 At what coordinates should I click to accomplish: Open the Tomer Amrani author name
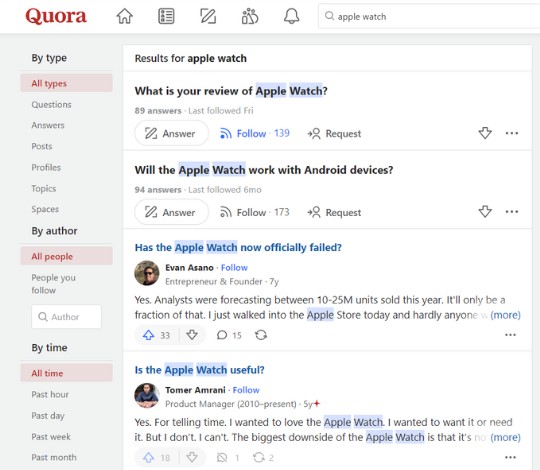tap(195, 390)
